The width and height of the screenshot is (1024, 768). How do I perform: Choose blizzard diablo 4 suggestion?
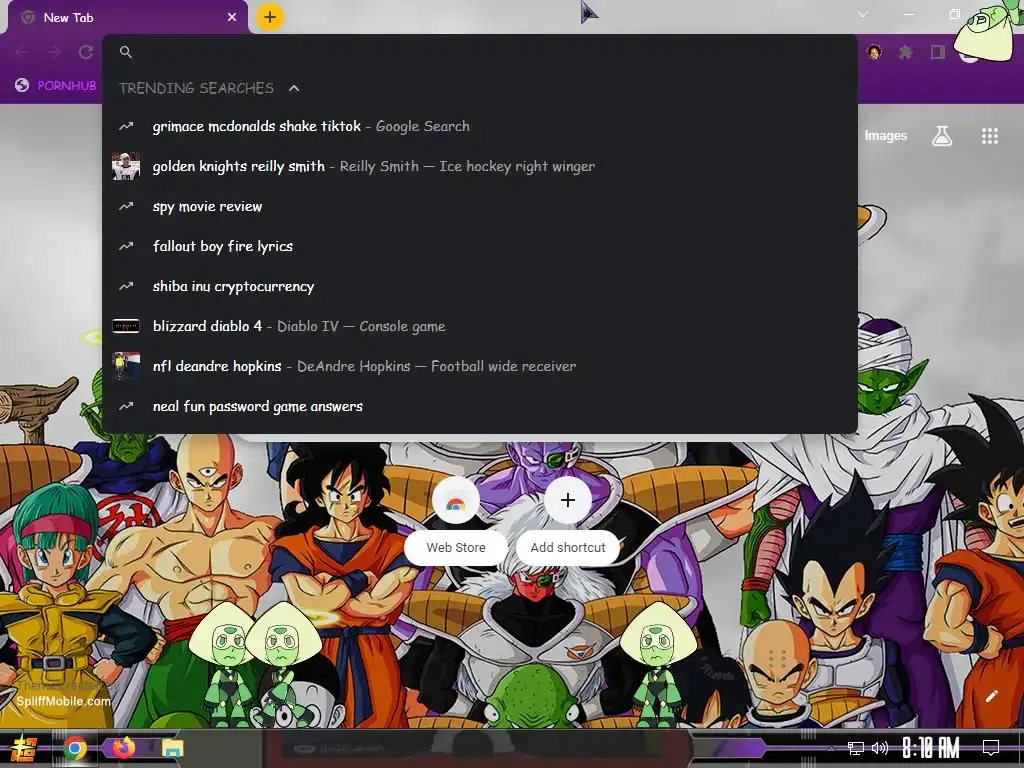[480, 326]
